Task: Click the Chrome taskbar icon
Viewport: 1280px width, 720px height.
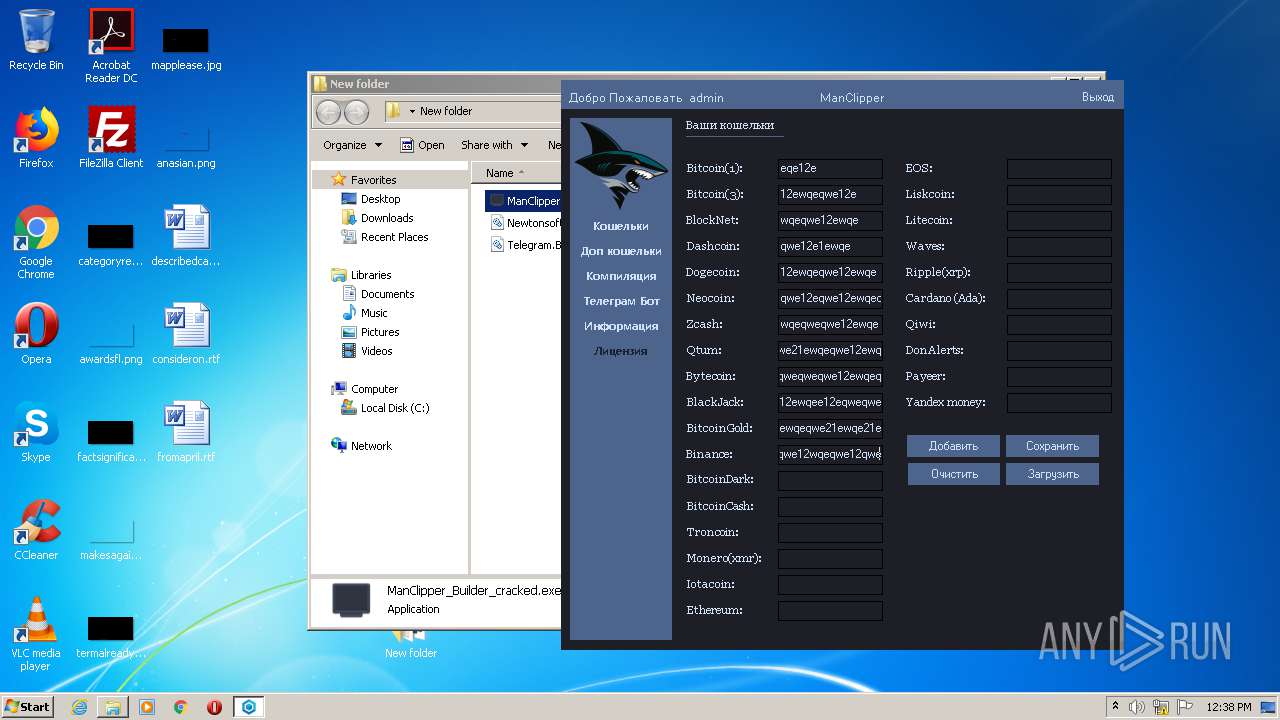Action: tap(181, 707)
